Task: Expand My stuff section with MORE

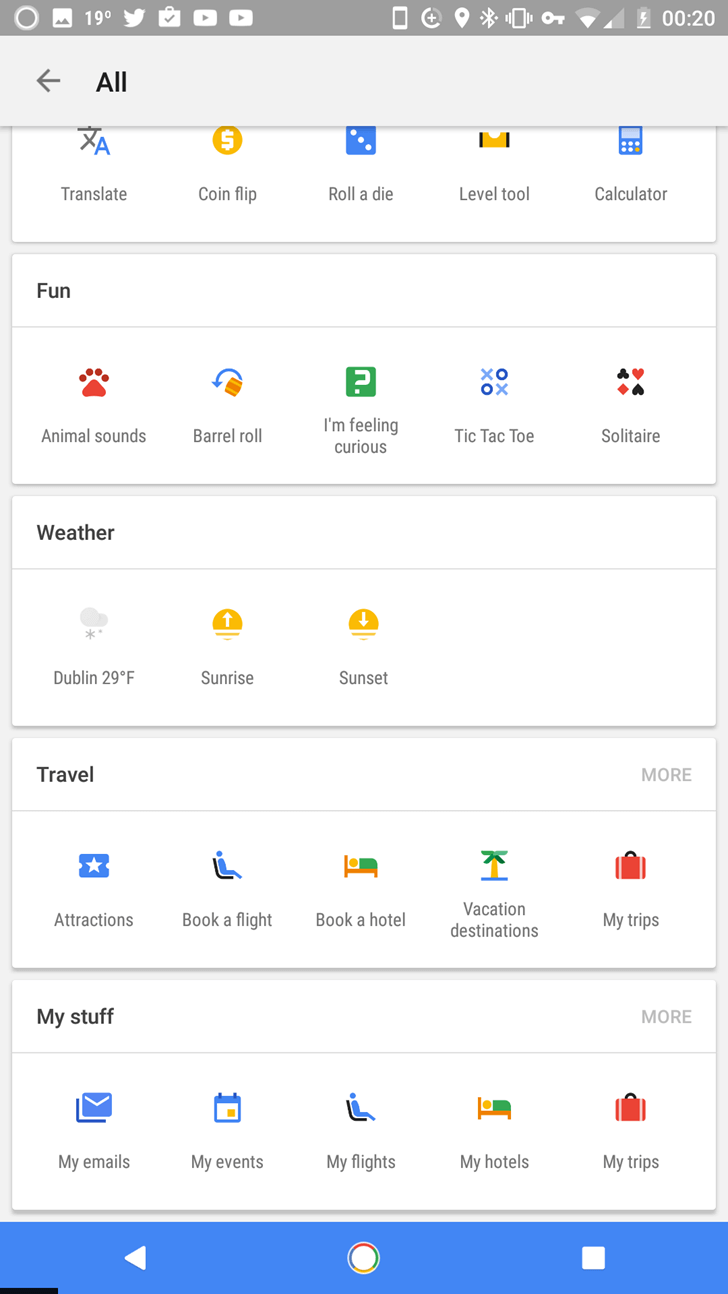Action: pyautogui.click(x=666, y=1017)
